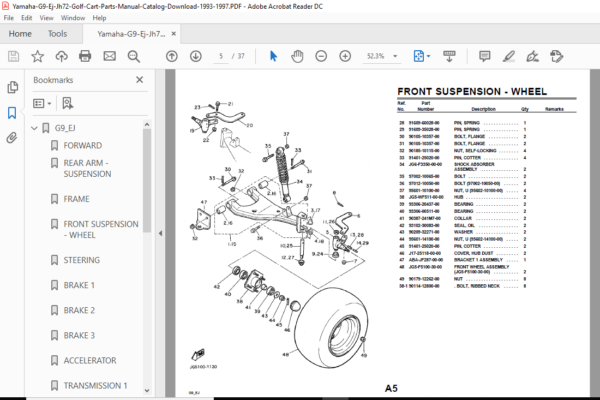The image size is (600, 400).
Task: Toggle the Bookmarks panel sidebar icon
Action: coord(12,113)
